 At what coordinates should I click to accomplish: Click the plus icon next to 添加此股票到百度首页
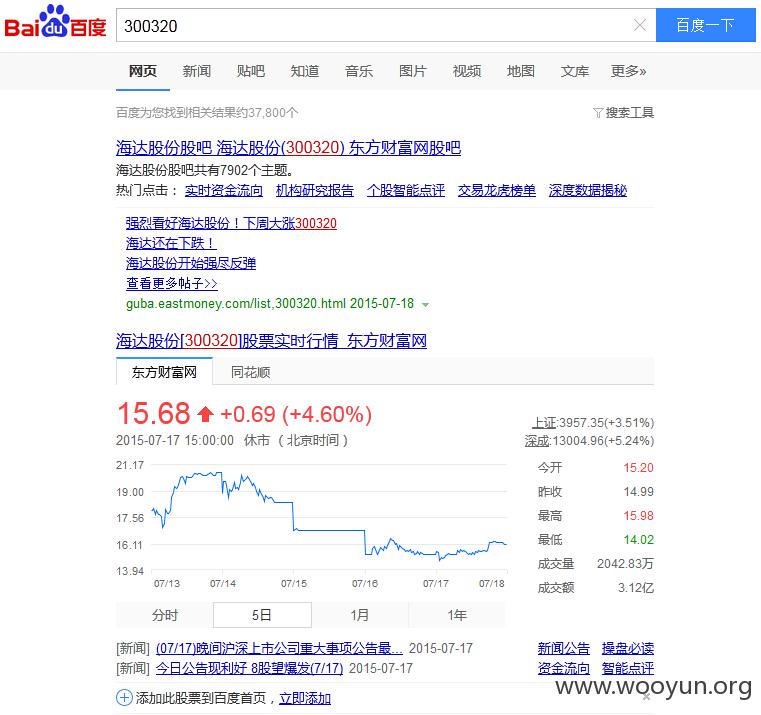click(124, 698)
